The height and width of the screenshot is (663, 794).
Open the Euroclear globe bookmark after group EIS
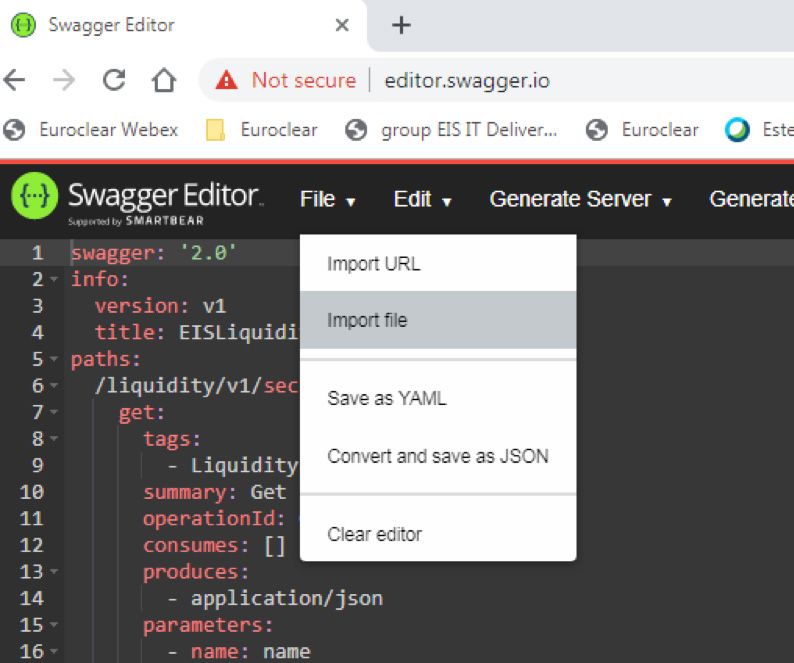642,130
